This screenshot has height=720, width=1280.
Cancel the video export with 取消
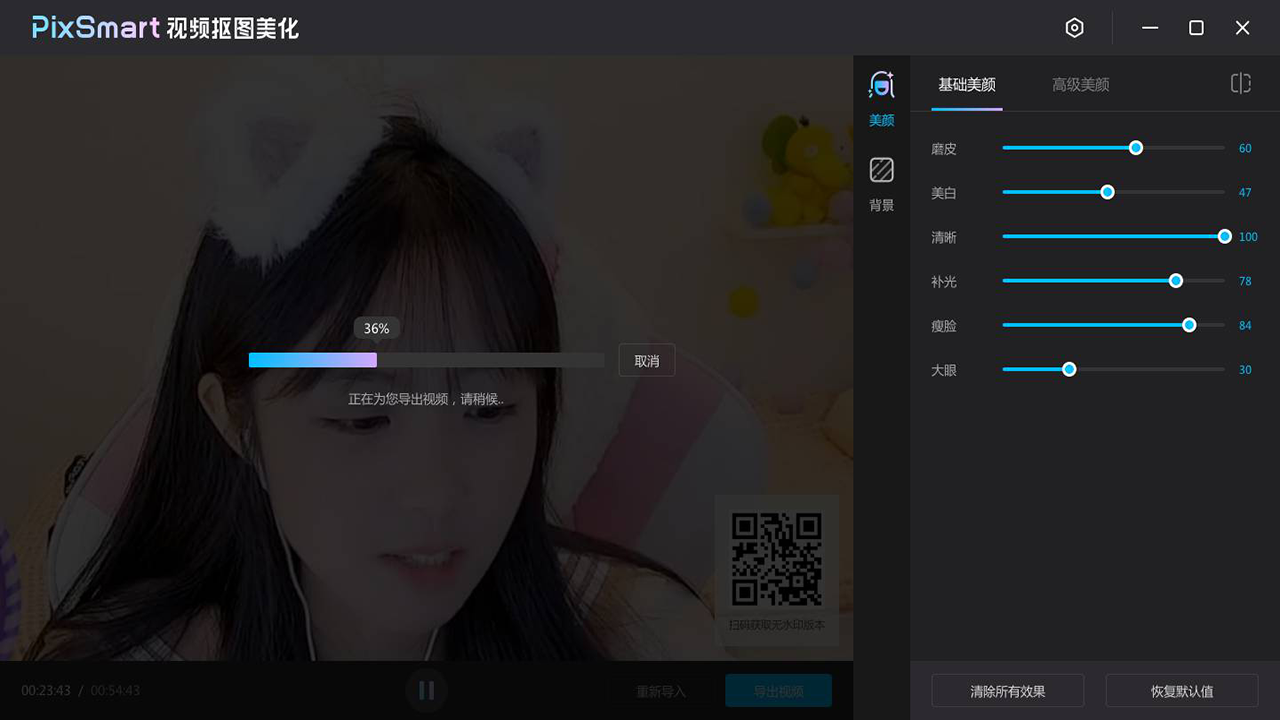[646, 360]
